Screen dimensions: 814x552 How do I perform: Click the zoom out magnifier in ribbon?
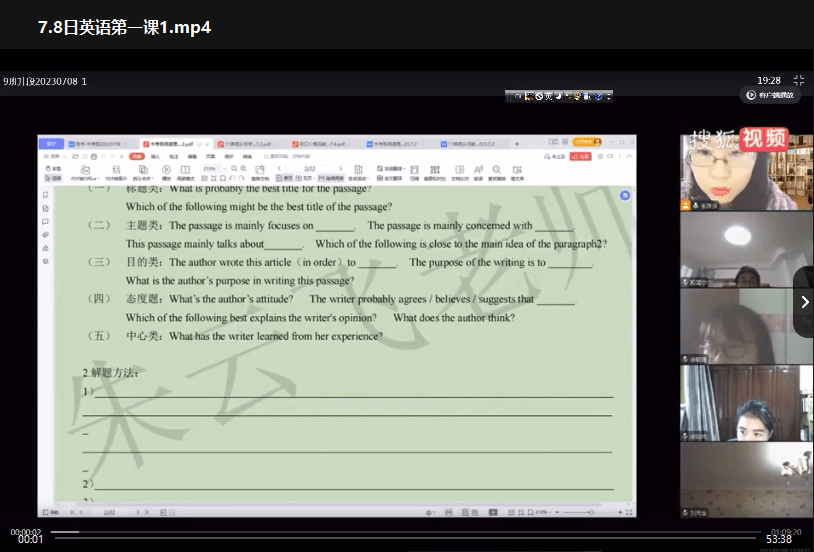point(234,169)
